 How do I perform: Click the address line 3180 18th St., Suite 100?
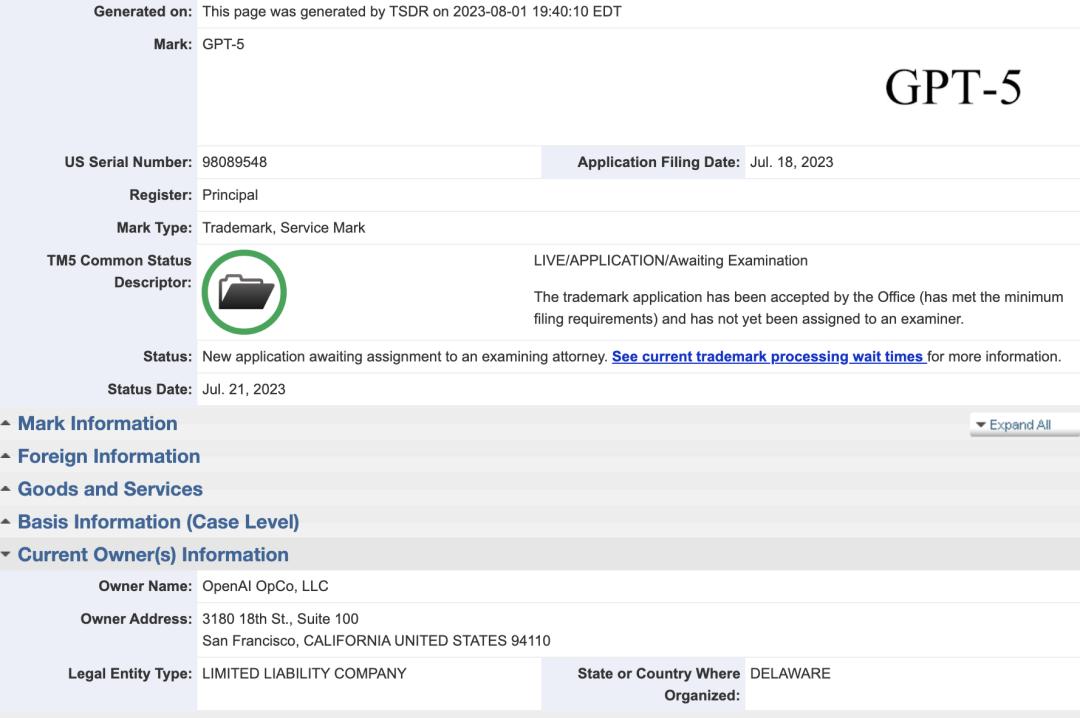point(280,619)
